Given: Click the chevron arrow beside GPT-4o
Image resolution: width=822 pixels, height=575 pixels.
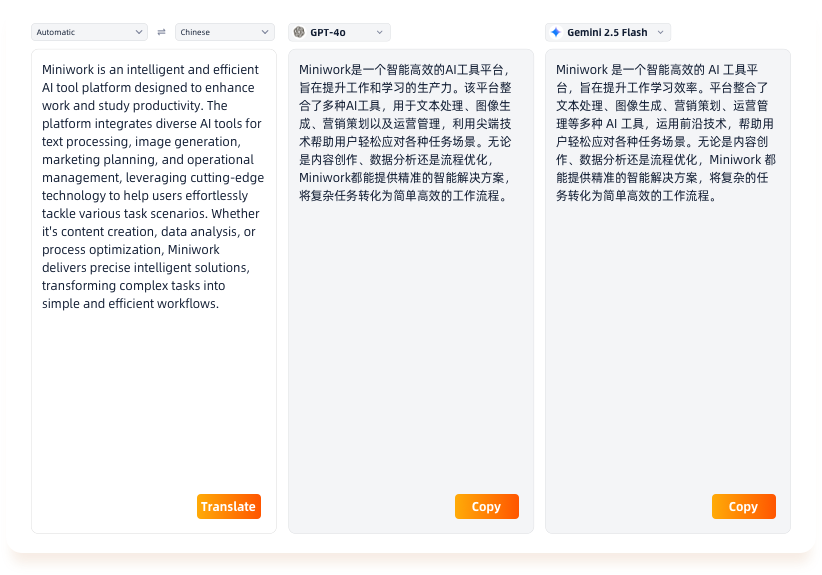Looking at the screenshot, I should point(380,32).
